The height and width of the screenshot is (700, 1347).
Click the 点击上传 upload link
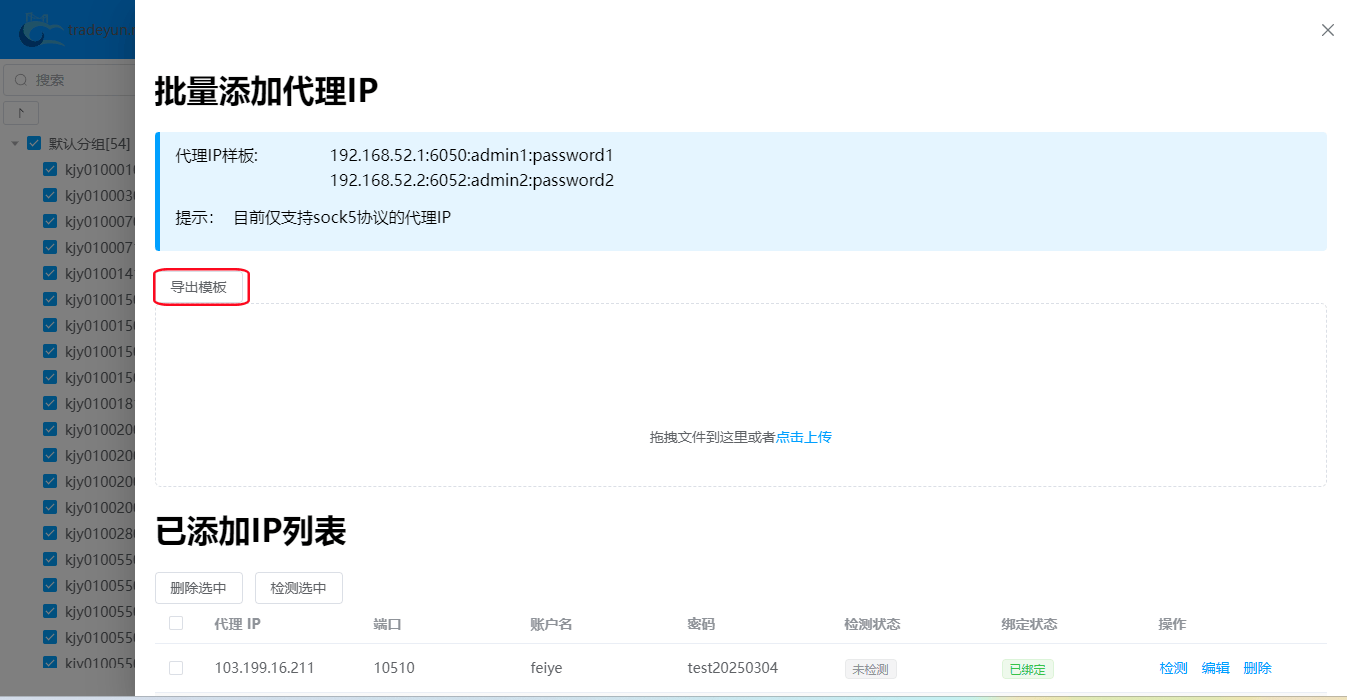804,437
